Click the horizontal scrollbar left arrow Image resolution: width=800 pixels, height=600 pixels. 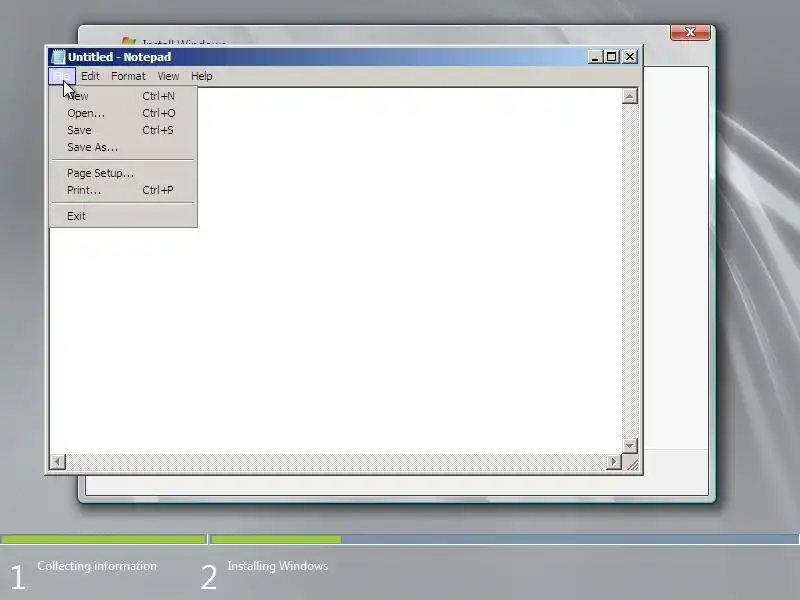(x=58, y=462)
